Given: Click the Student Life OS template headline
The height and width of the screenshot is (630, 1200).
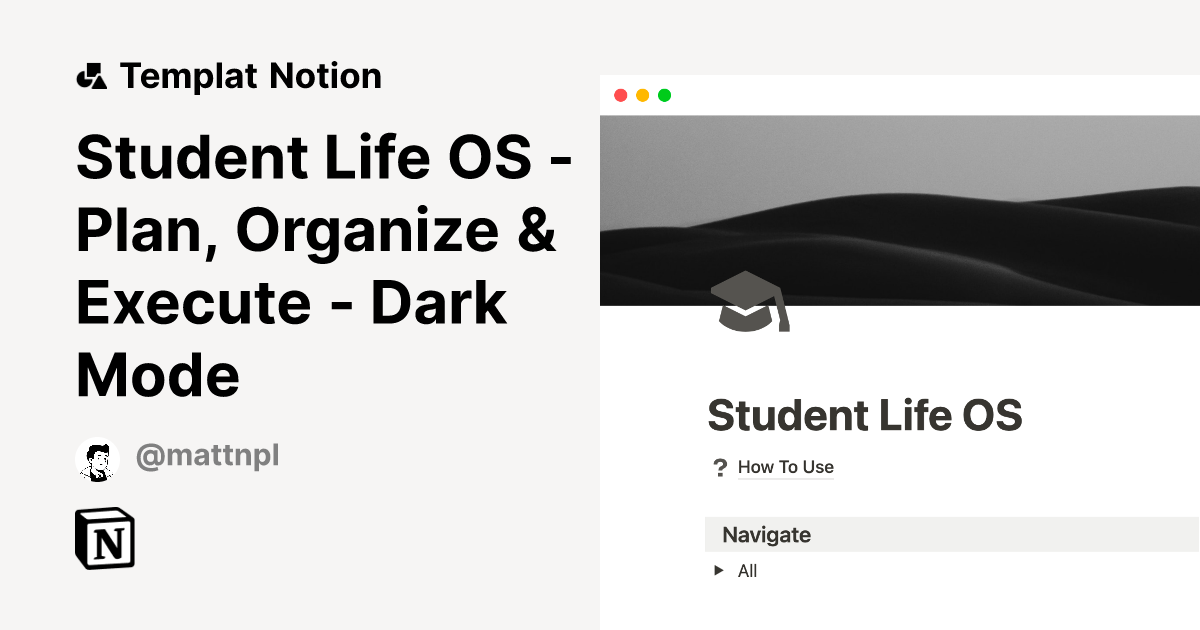Looking at the screenshot, I should [x=320, y=265].
